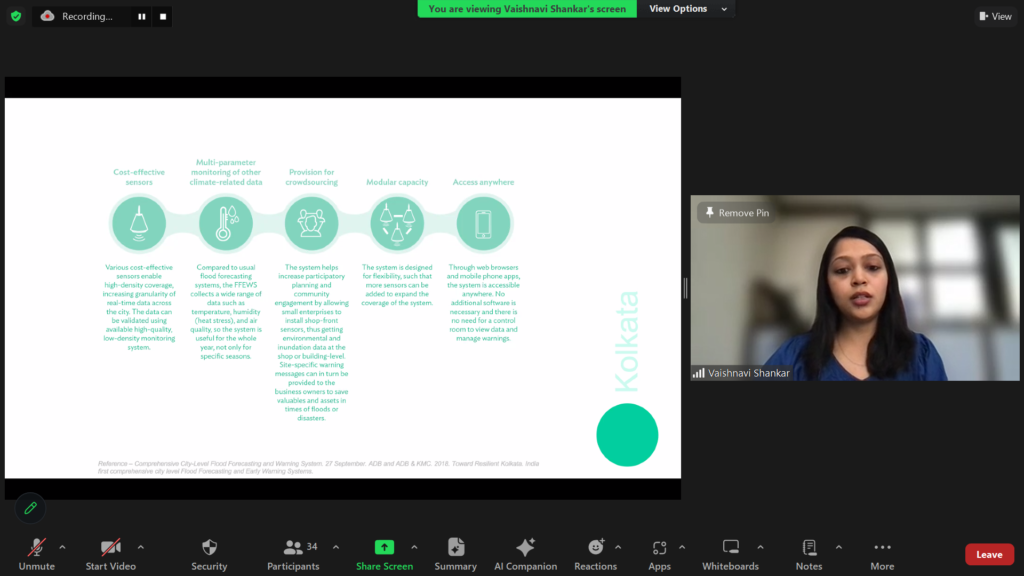
Task: Open the More menu
Action: (x=882, y=548)
